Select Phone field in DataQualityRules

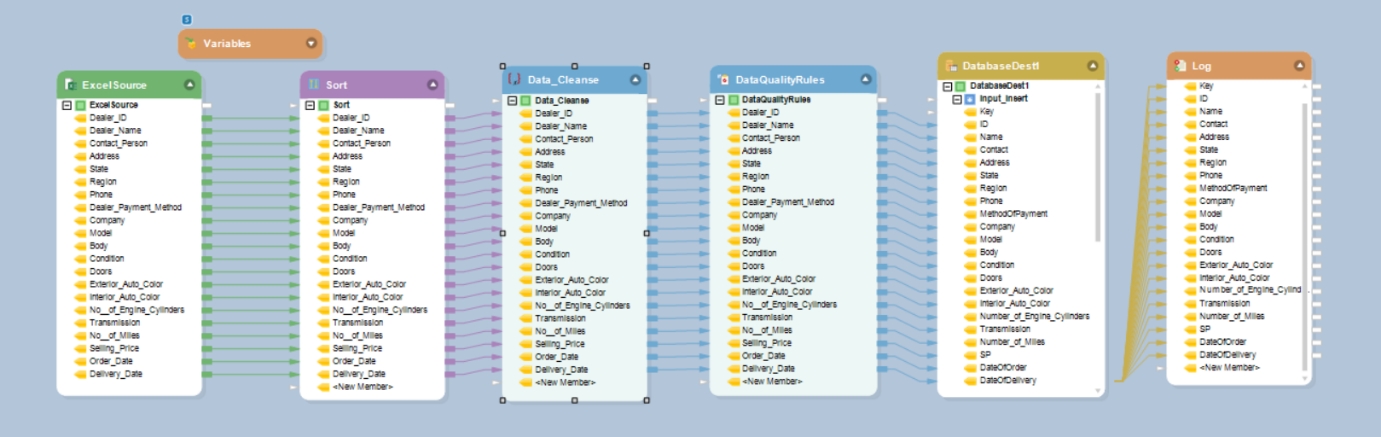754,189
